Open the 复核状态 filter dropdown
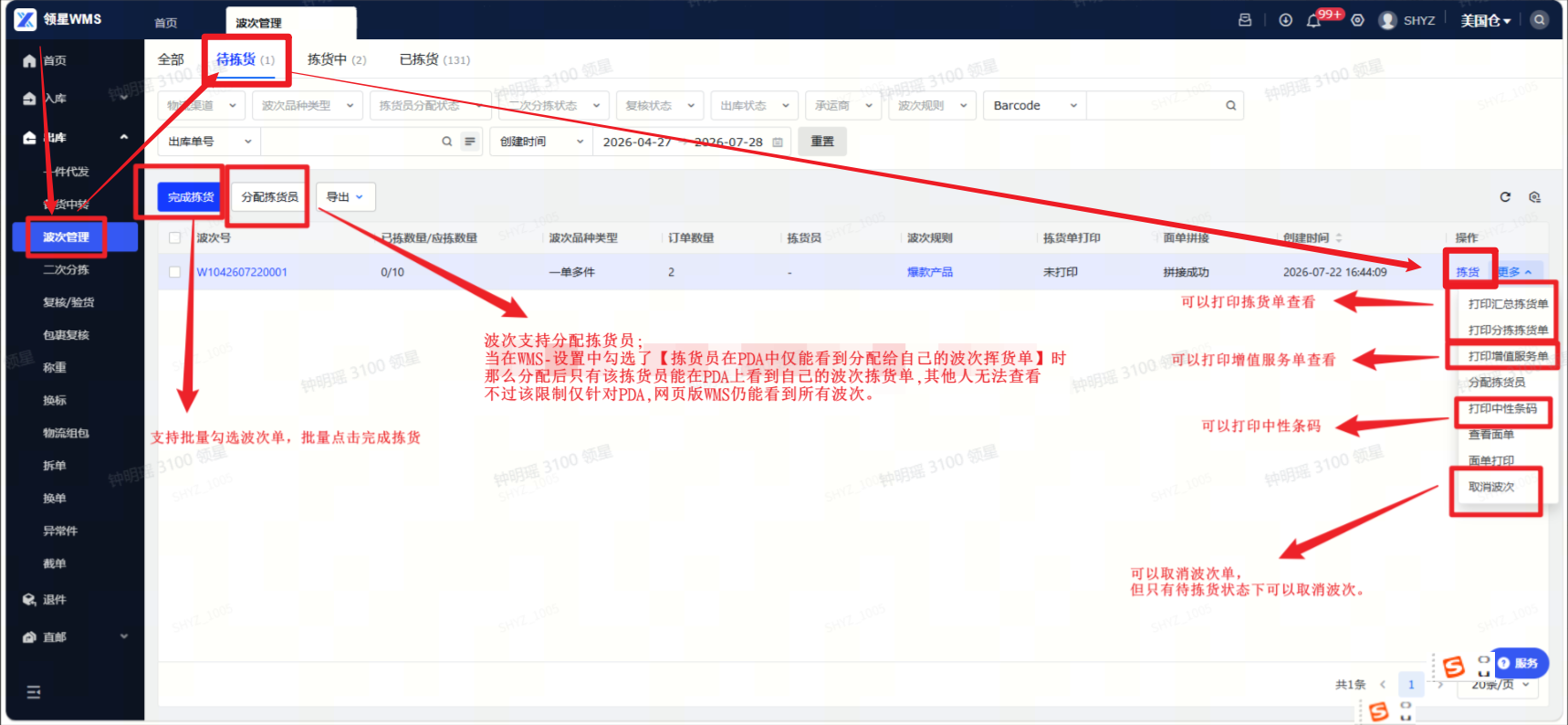1568x725 pixels. pos(660,106)
